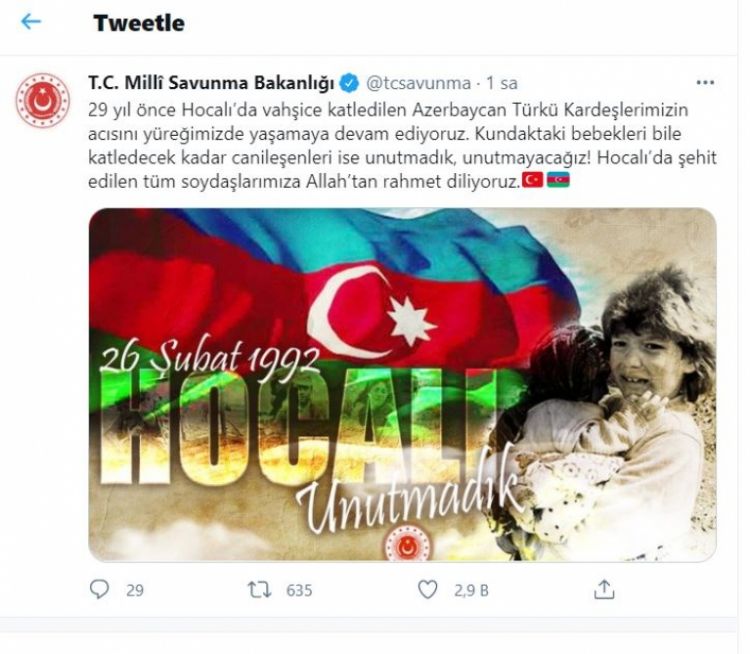Open T.C. Millî Savunma Bakanlığı profile avatar
This screenshot has height=654, width=750.
point(43,100)
